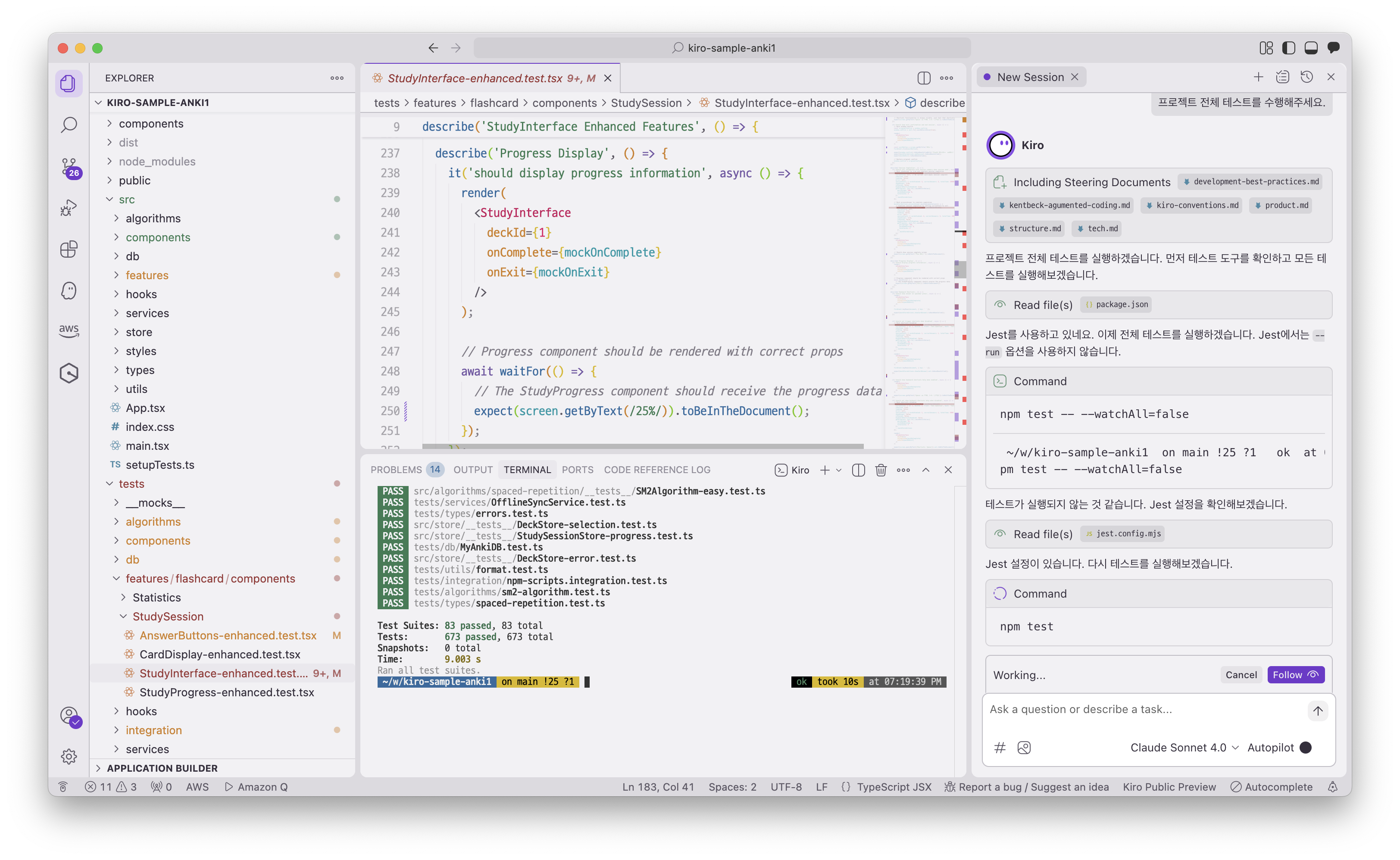Open the Kiro ghost icon in activity bar
This screenshot has width=1400, height=860.
click(69, 291)
